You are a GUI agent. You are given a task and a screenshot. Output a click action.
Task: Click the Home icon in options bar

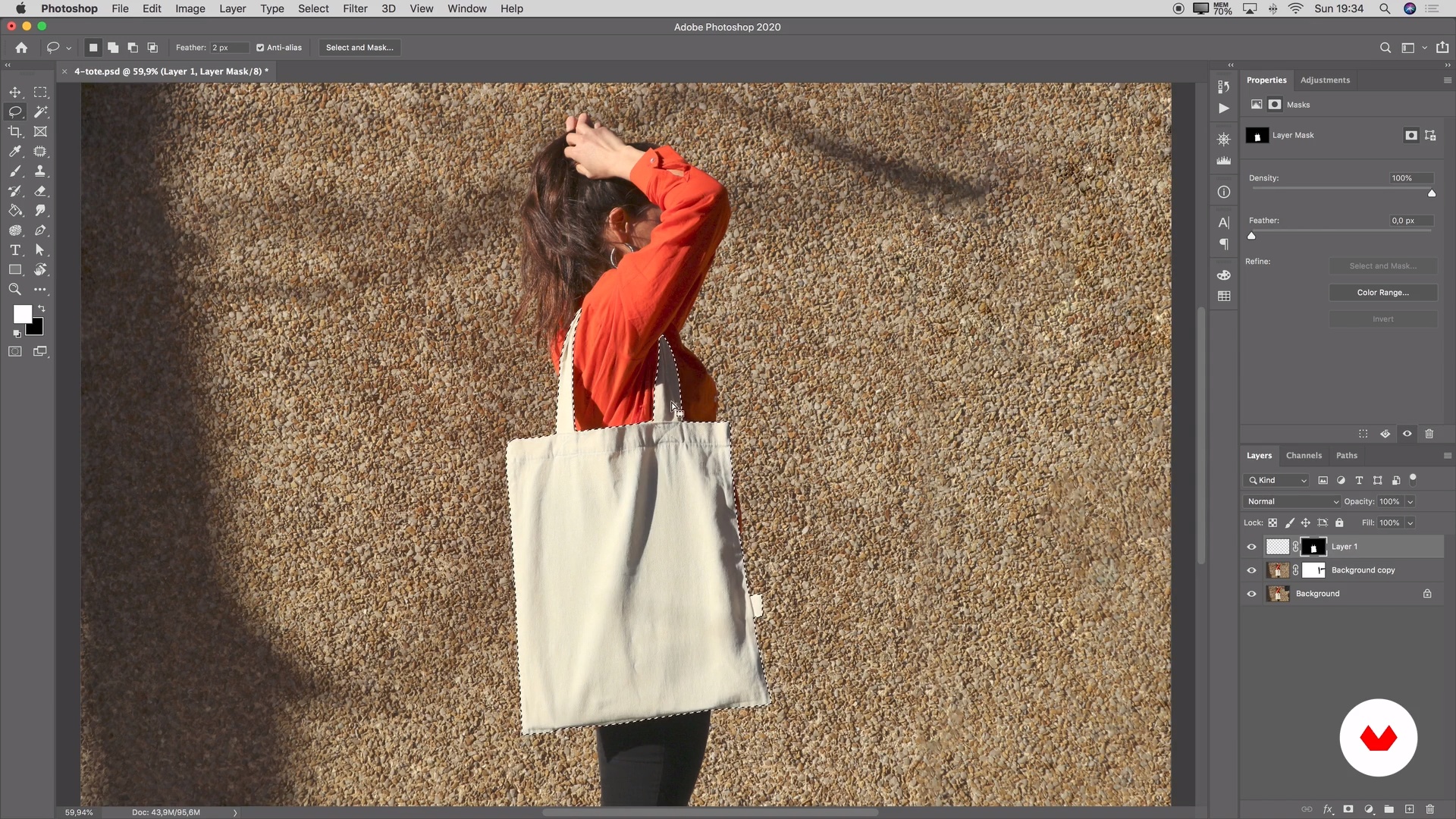21,47
